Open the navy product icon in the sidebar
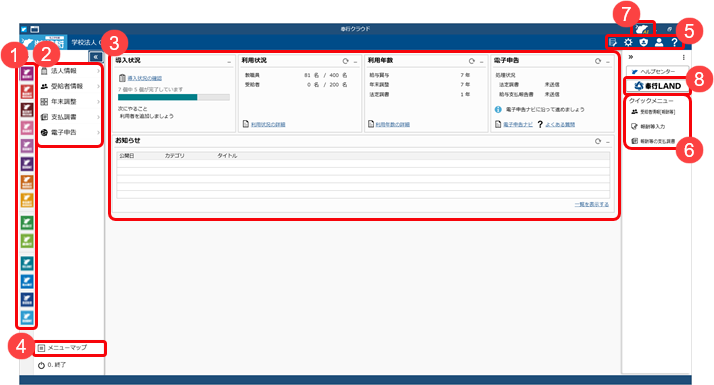The image size is (714, 385). 27,299
